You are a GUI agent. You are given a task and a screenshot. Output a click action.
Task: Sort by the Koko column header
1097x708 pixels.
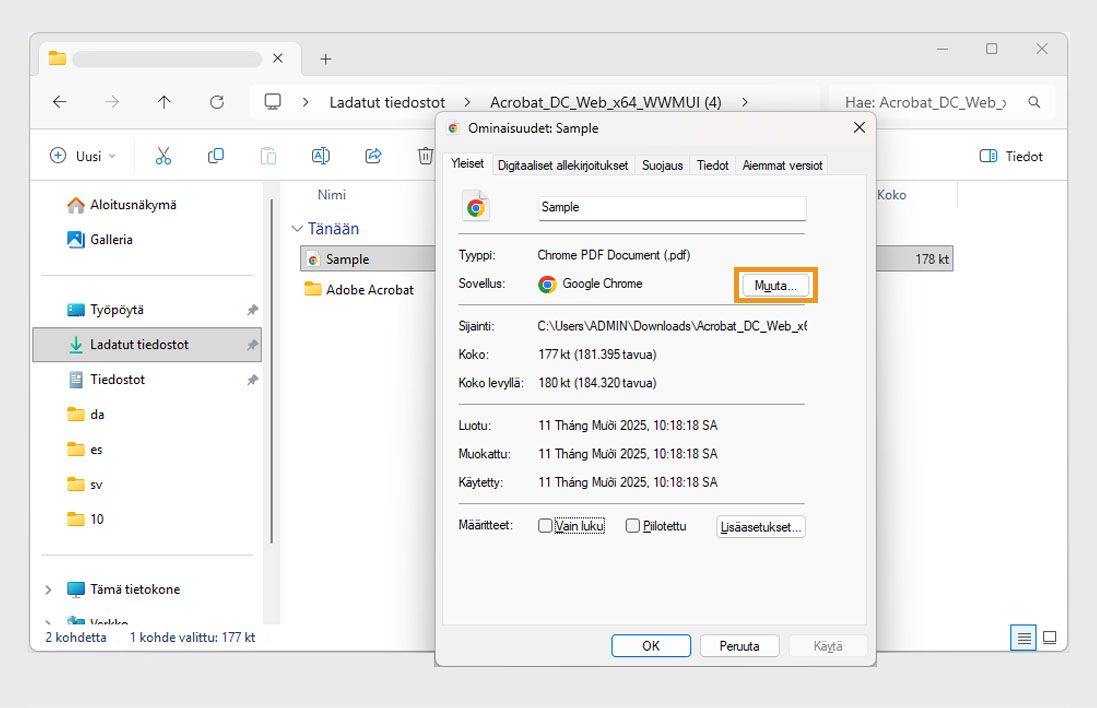click(x=891, y=195)
